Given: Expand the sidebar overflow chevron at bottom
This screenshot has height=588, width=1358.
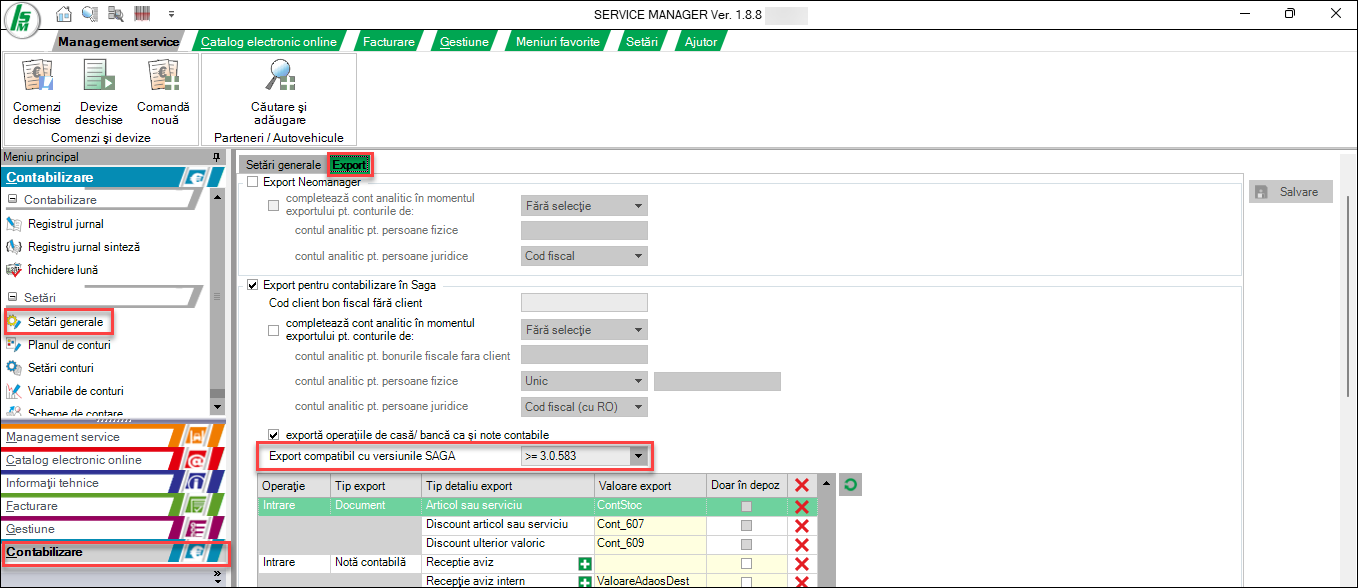Looking at the screenshot, I should click(x=217, y=579).
